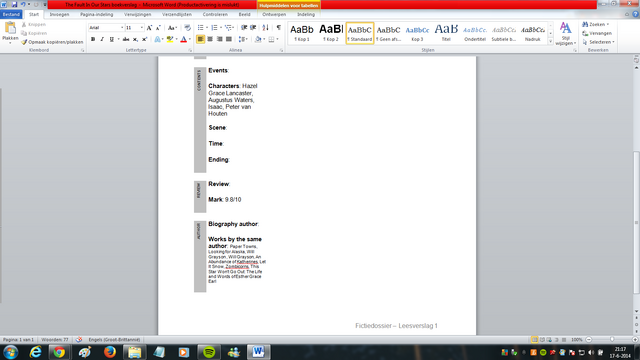Click the Plakken paste icon
Image resolution: width=640 pixels, height=360 pixels.
point(10,29)
